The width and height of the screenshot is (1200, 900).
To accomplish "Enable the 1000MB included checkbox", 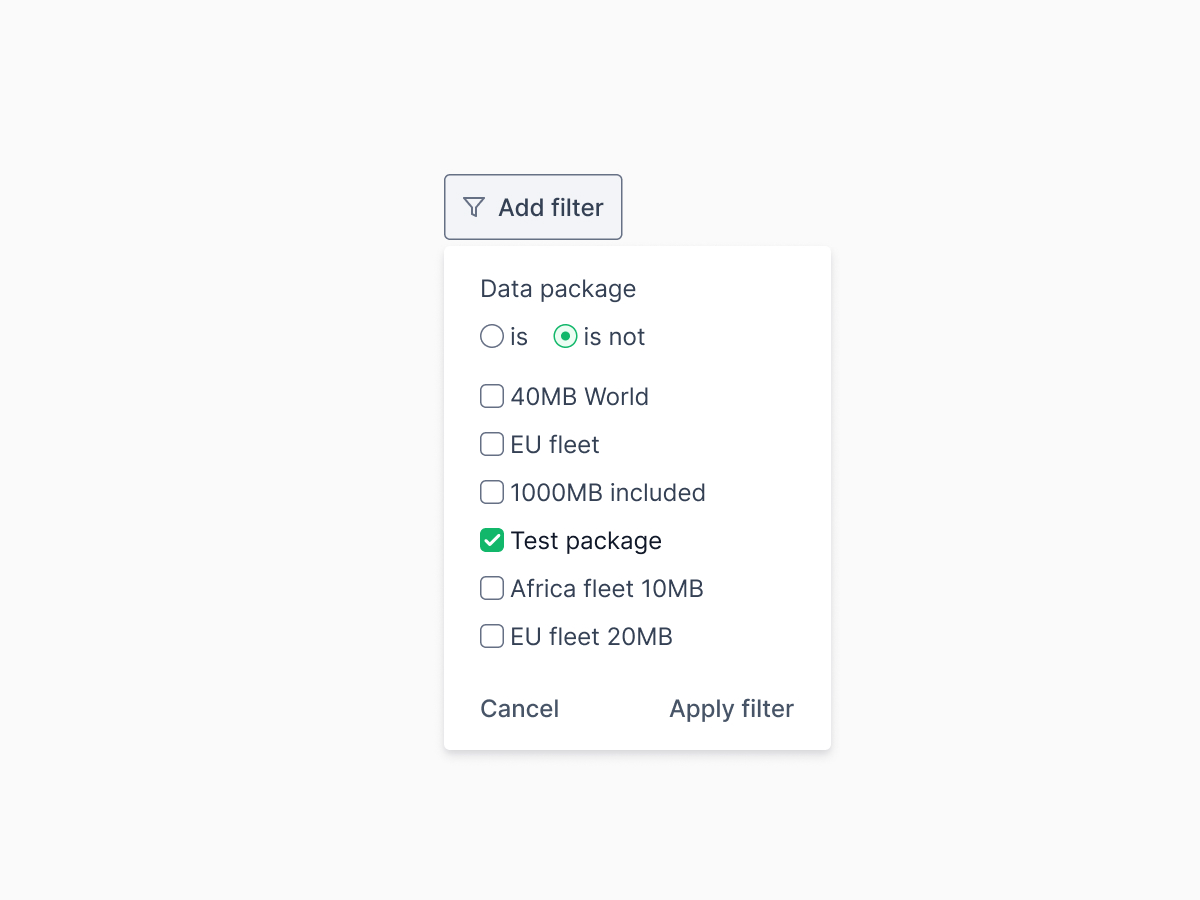I will (x=492, y=492).
